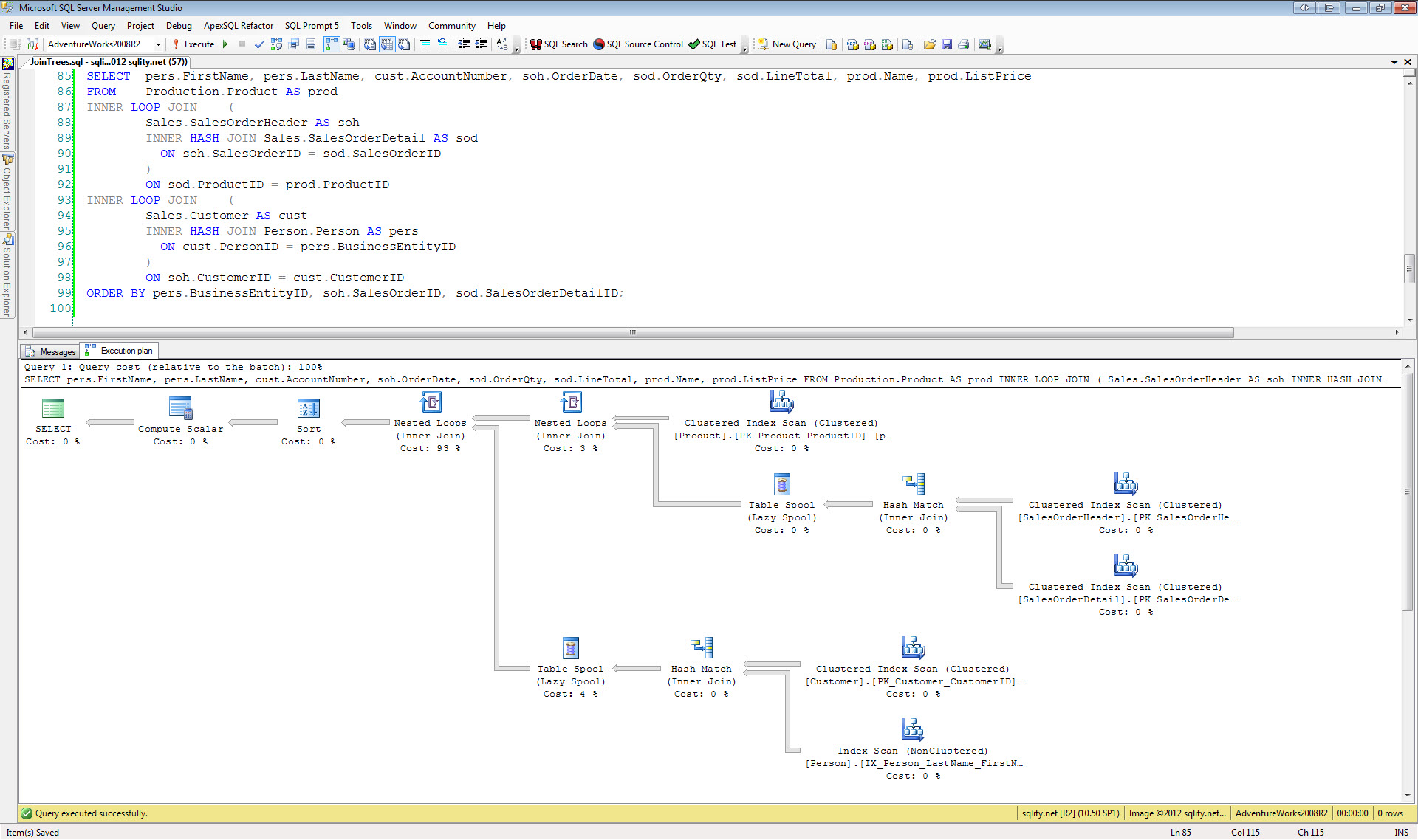Screen dimensions: 1418x840
Task: Expand the active files dropdown arrow
Action: point(1394,62)
